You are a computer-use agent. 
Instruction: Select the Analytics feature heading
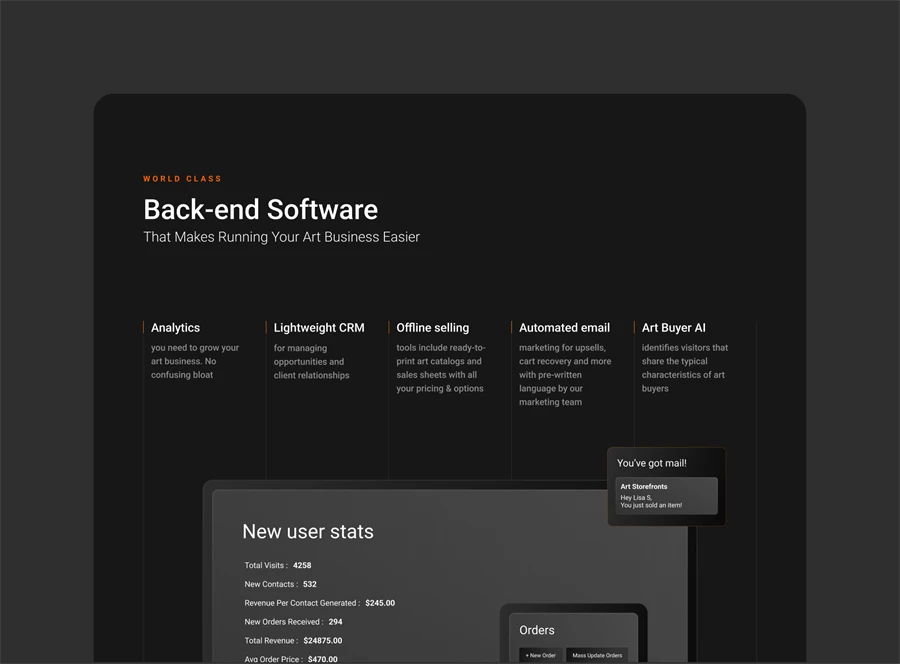pyautogui.click(x=176, y=328)
